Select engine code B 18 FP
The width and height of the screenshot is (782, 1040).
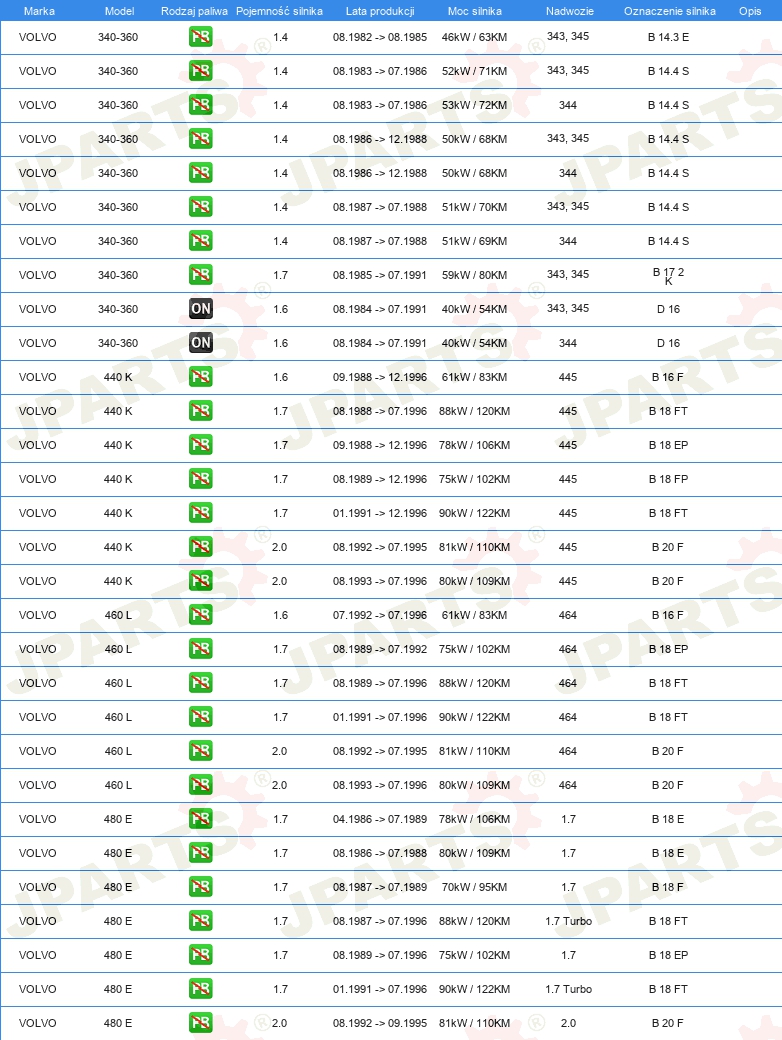[x=669, y=479]
